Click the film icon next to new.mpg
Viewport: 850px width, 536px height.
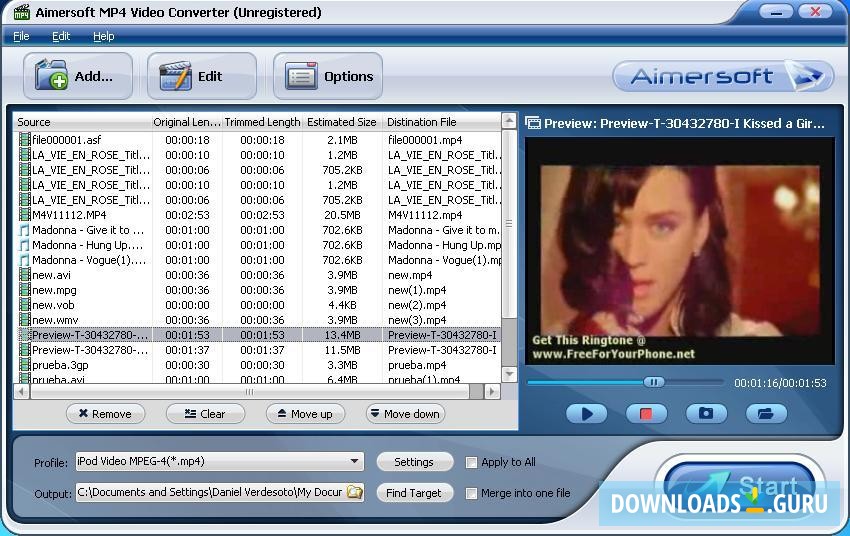tap(24, 290)
